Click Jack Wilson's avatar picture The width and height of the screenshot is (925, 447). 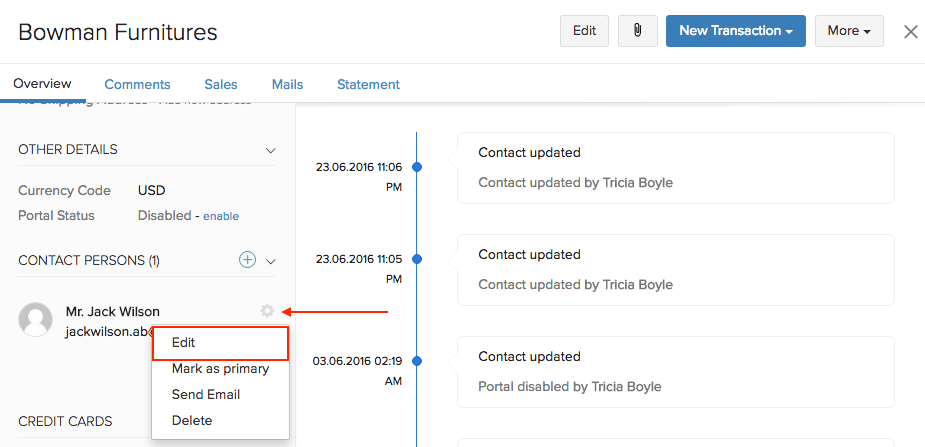(x=36, y=320)
